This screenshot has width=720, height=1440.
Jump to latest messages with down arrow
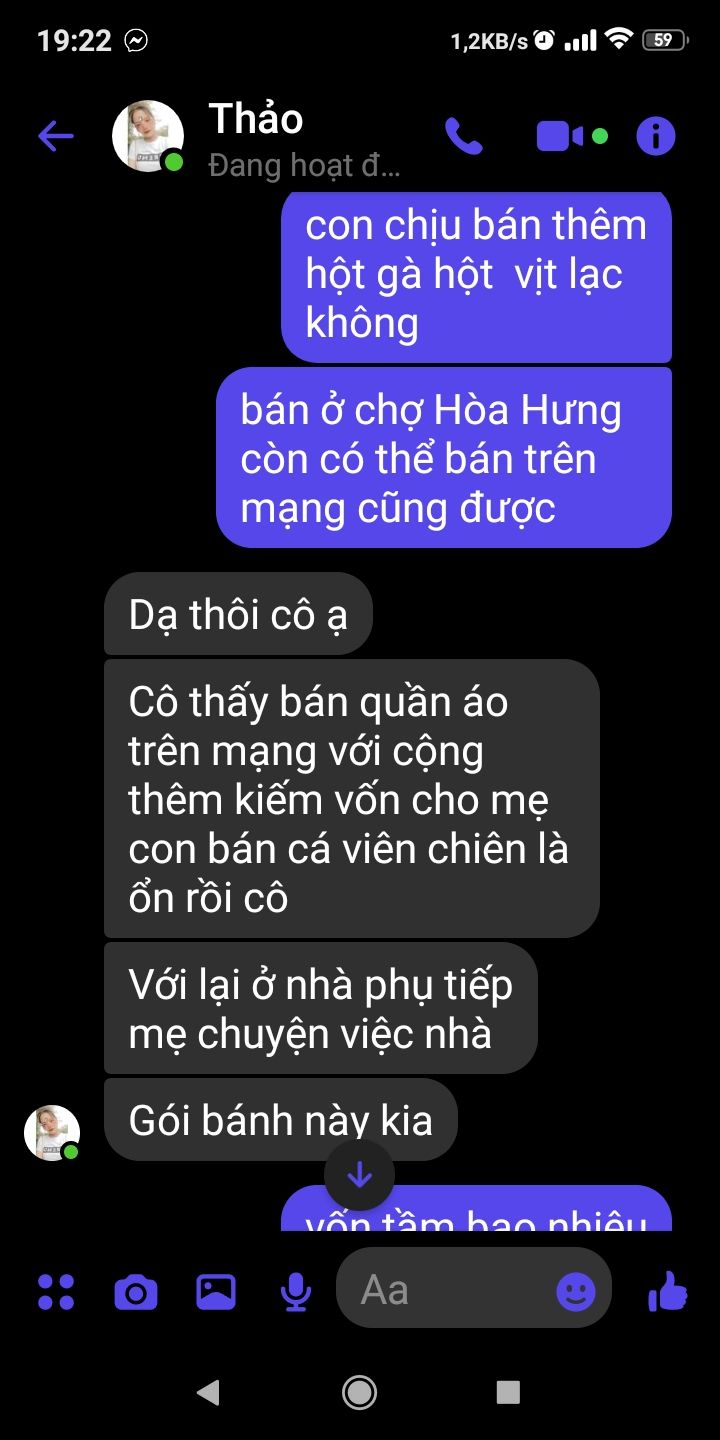point(359,1175)
